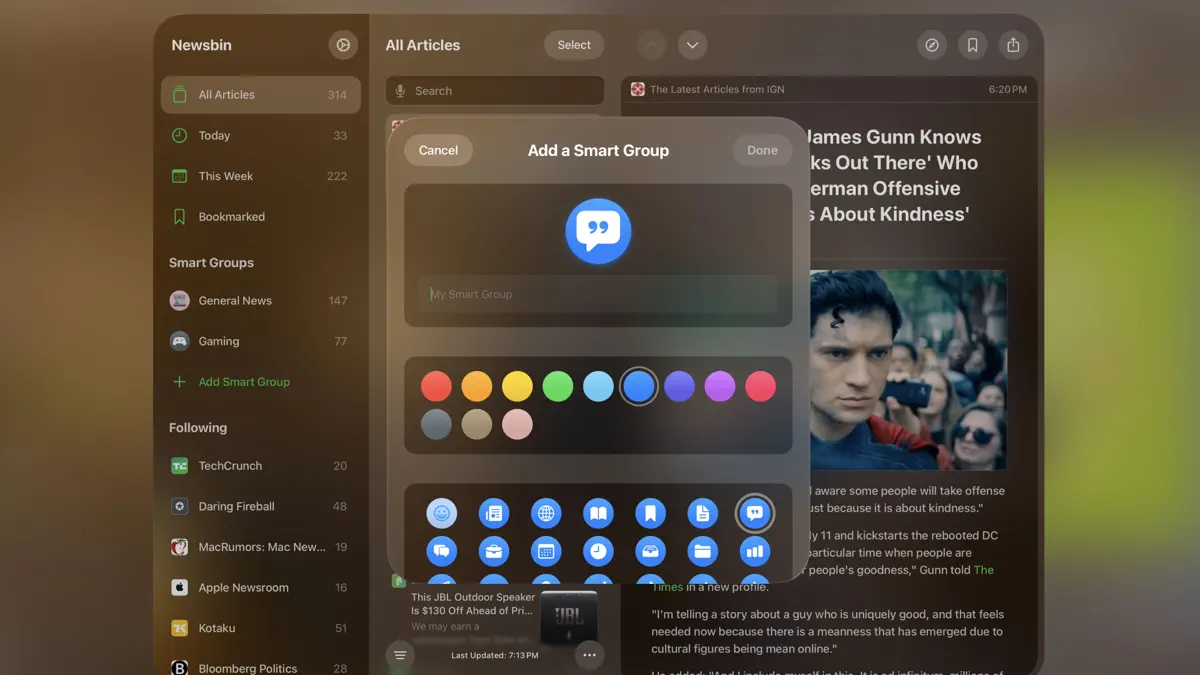Viewport: 1200px width, 675px height.
Task: Cancel adding the smart group
Action: (438, 150)
